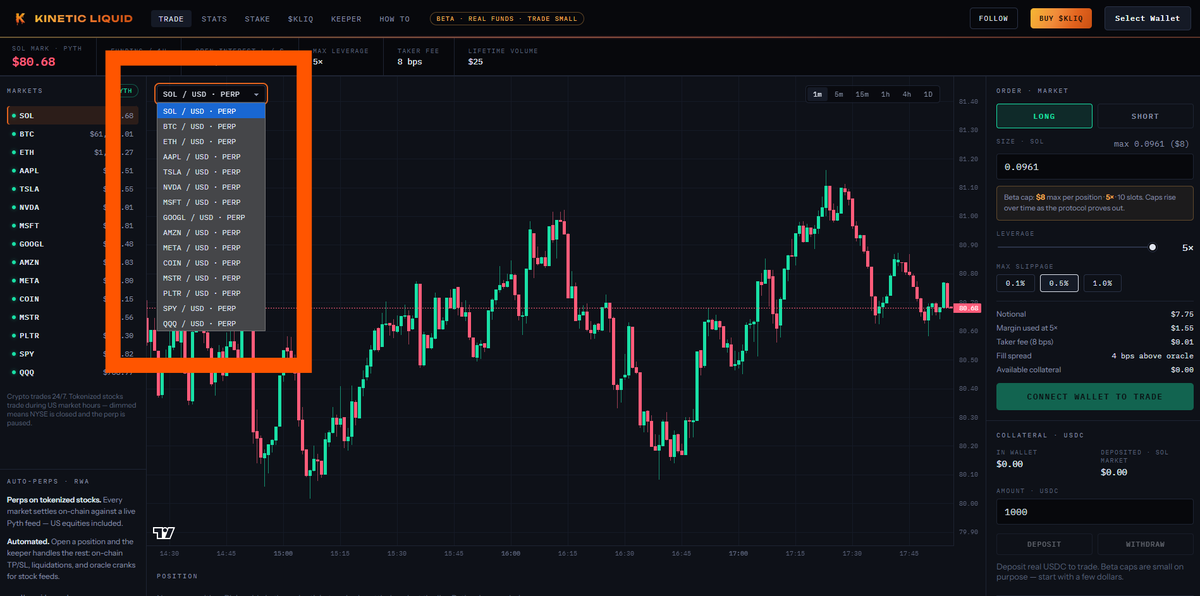This screenshot has width=1200, height=596.
Task: Click the Select Wallet button
Action: (1148, 18)
